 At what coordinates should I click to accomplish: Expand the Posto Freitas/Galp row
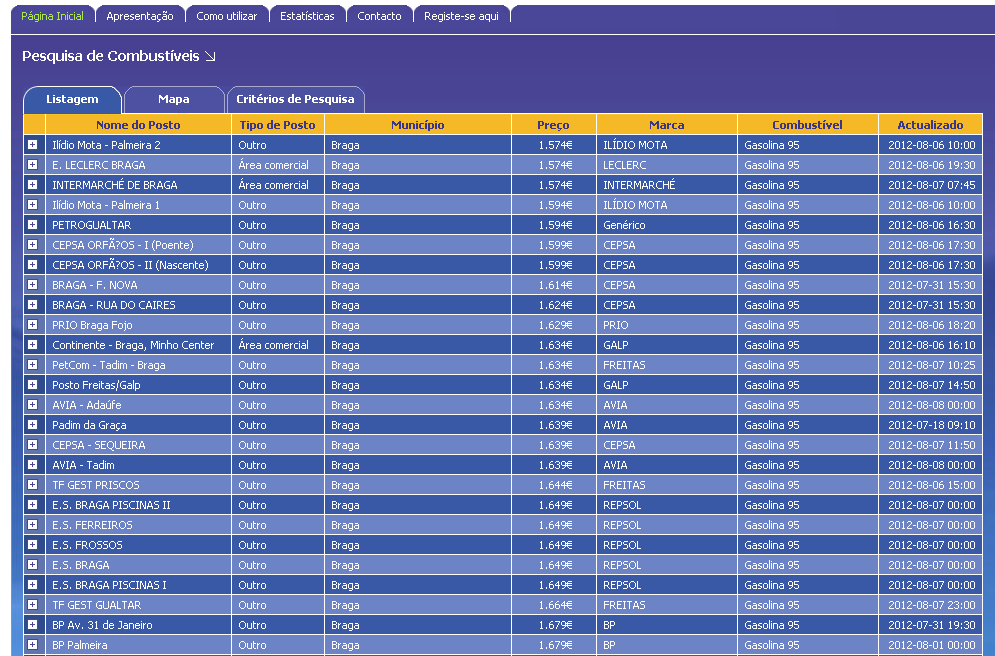tap(32, 384)
